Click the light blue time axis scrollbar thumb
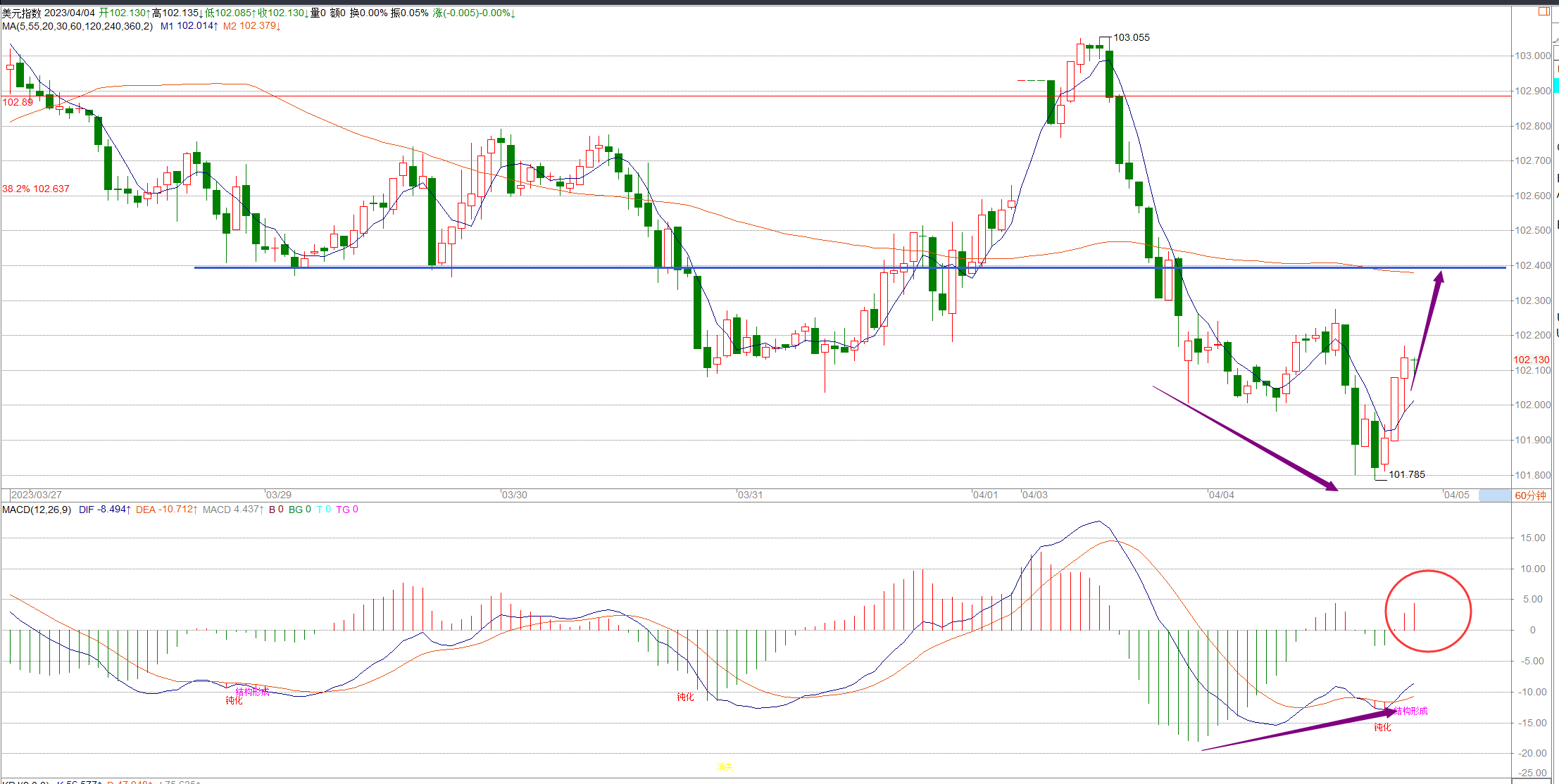Image resolution: width=1559 pixels, height=784 pixels. coord(1494,495)
